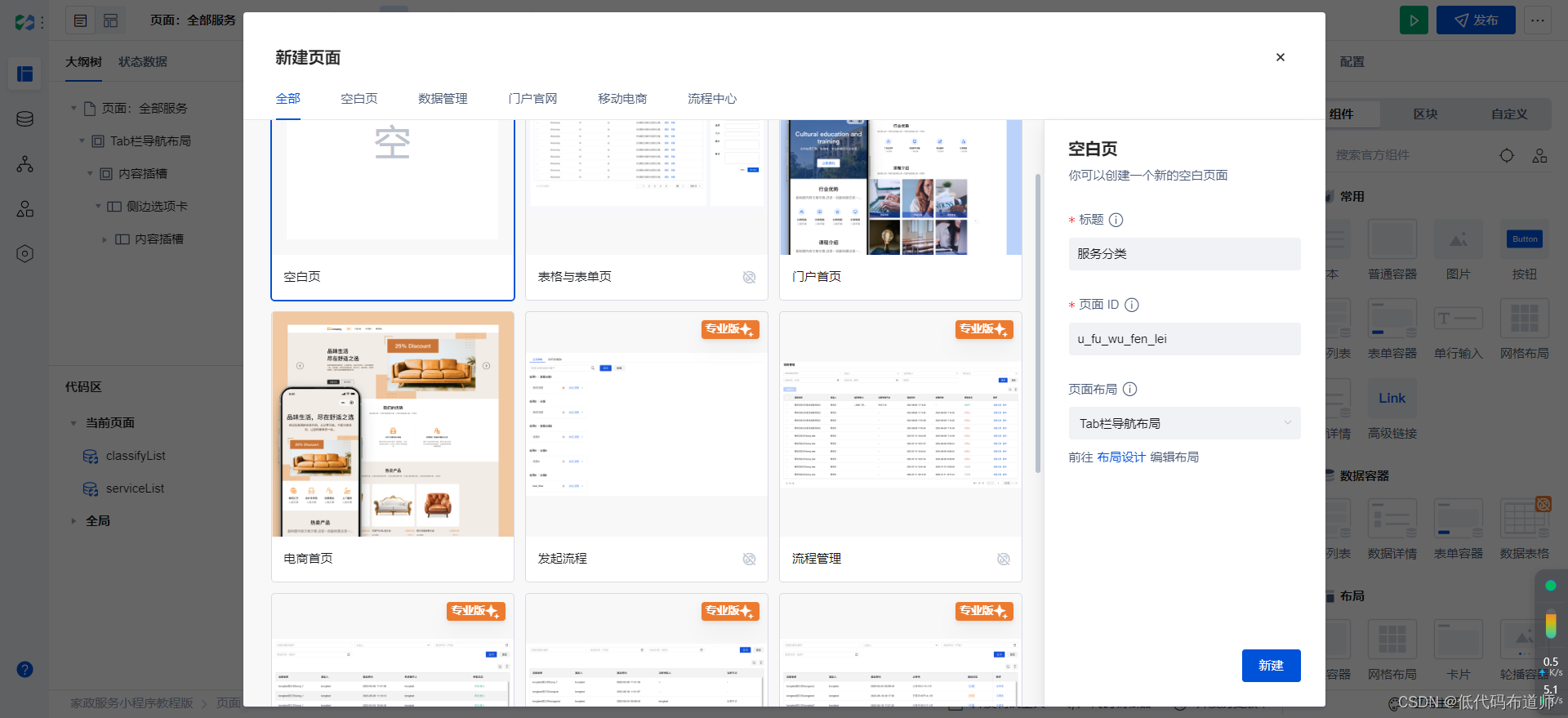The height and width of the screenshot is (718, 1568).
Task: Expand the 全局 code section
Action: point(73,521)
